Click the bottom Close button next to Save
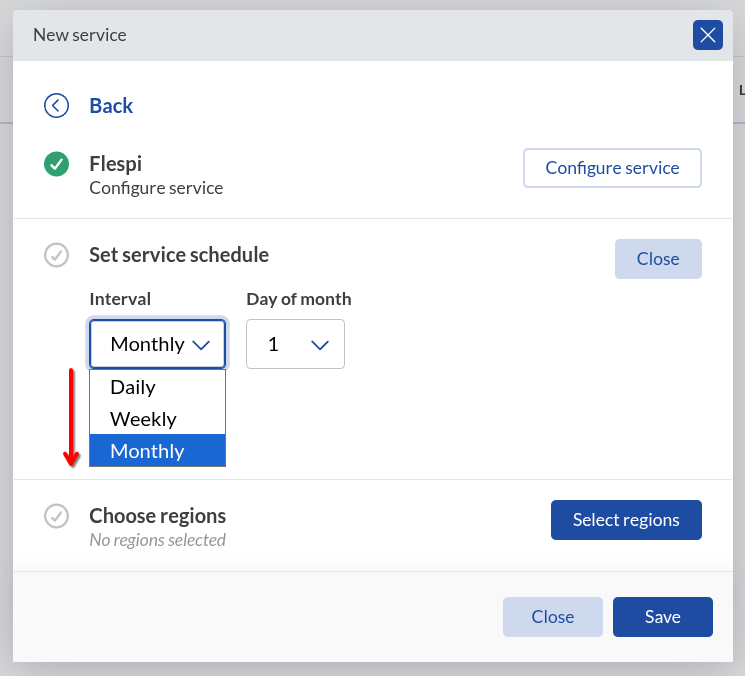 [x=552, y=617]
